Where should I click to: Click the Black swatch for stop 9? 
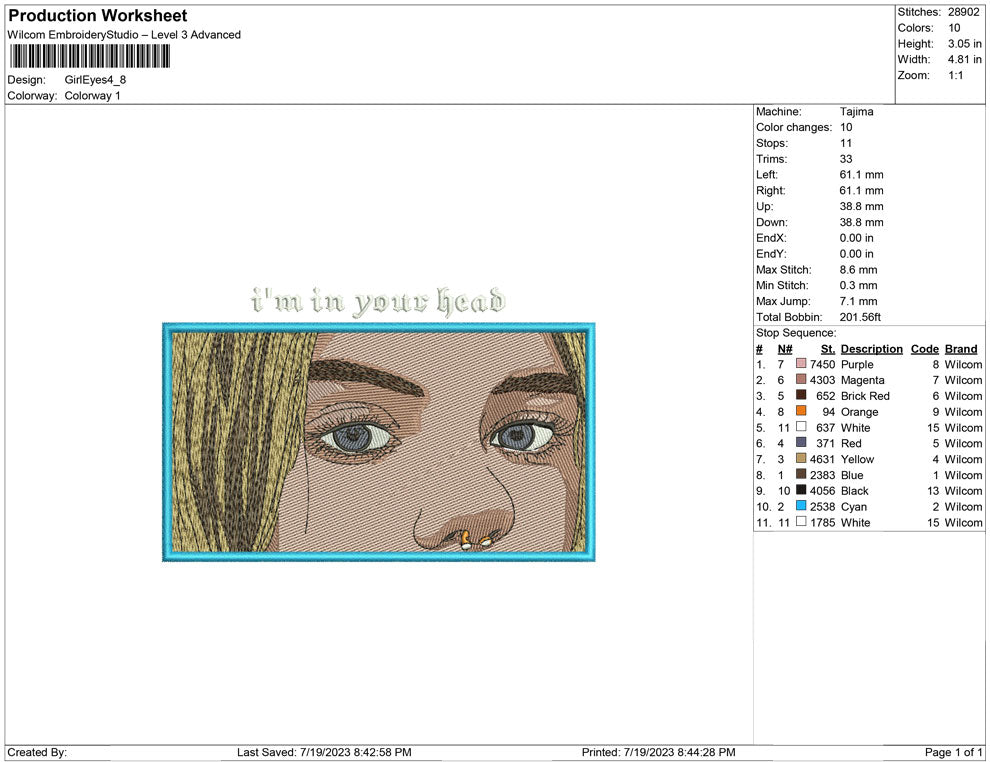point(800,491)
